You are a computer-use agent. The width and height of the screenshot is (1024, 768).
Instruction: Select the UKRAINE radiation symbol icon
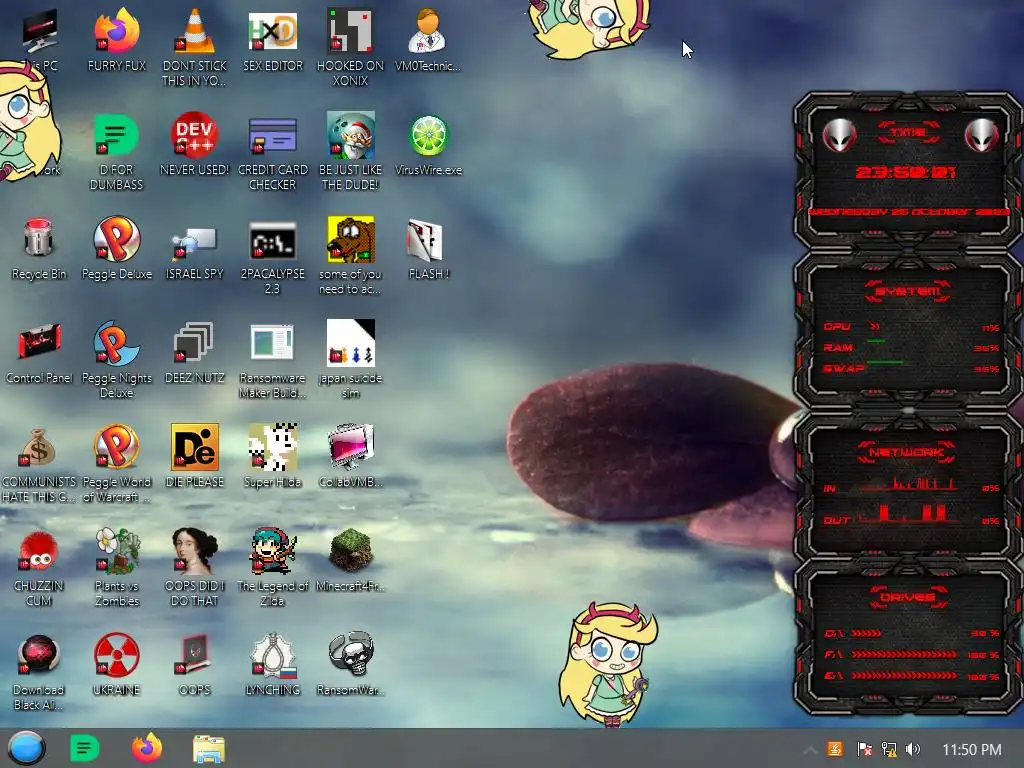tap(117, 654)
